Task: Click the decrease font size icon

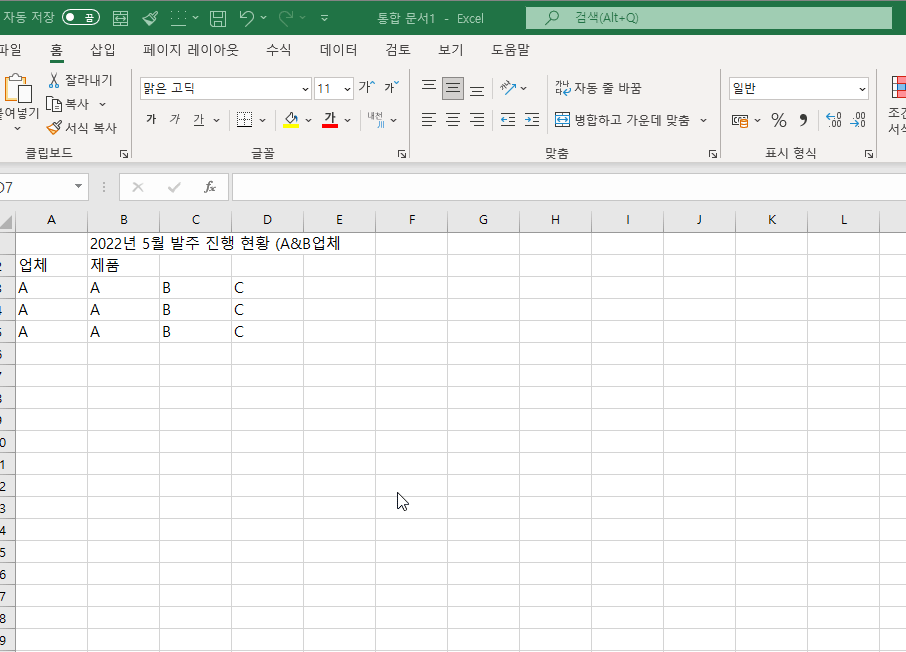Action: [x=392, y=87]
